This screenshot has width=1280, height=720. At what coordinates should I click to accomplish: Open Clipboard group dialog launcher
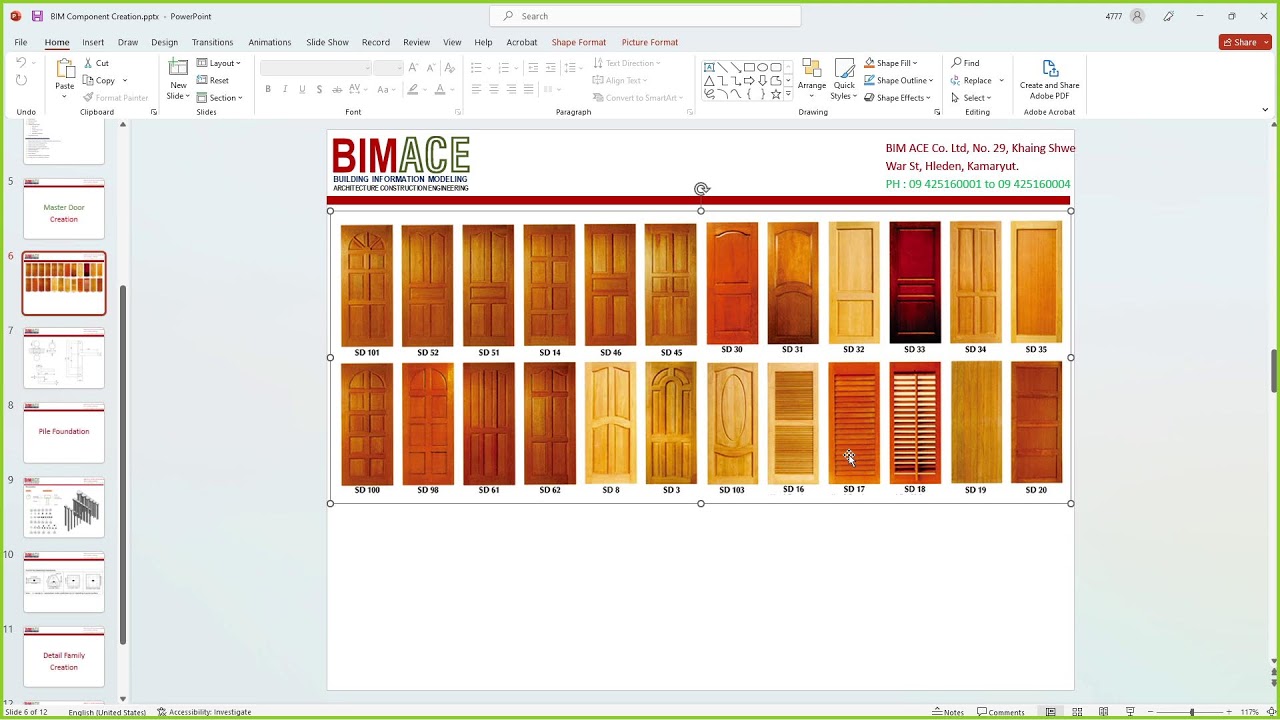(154, 112)
